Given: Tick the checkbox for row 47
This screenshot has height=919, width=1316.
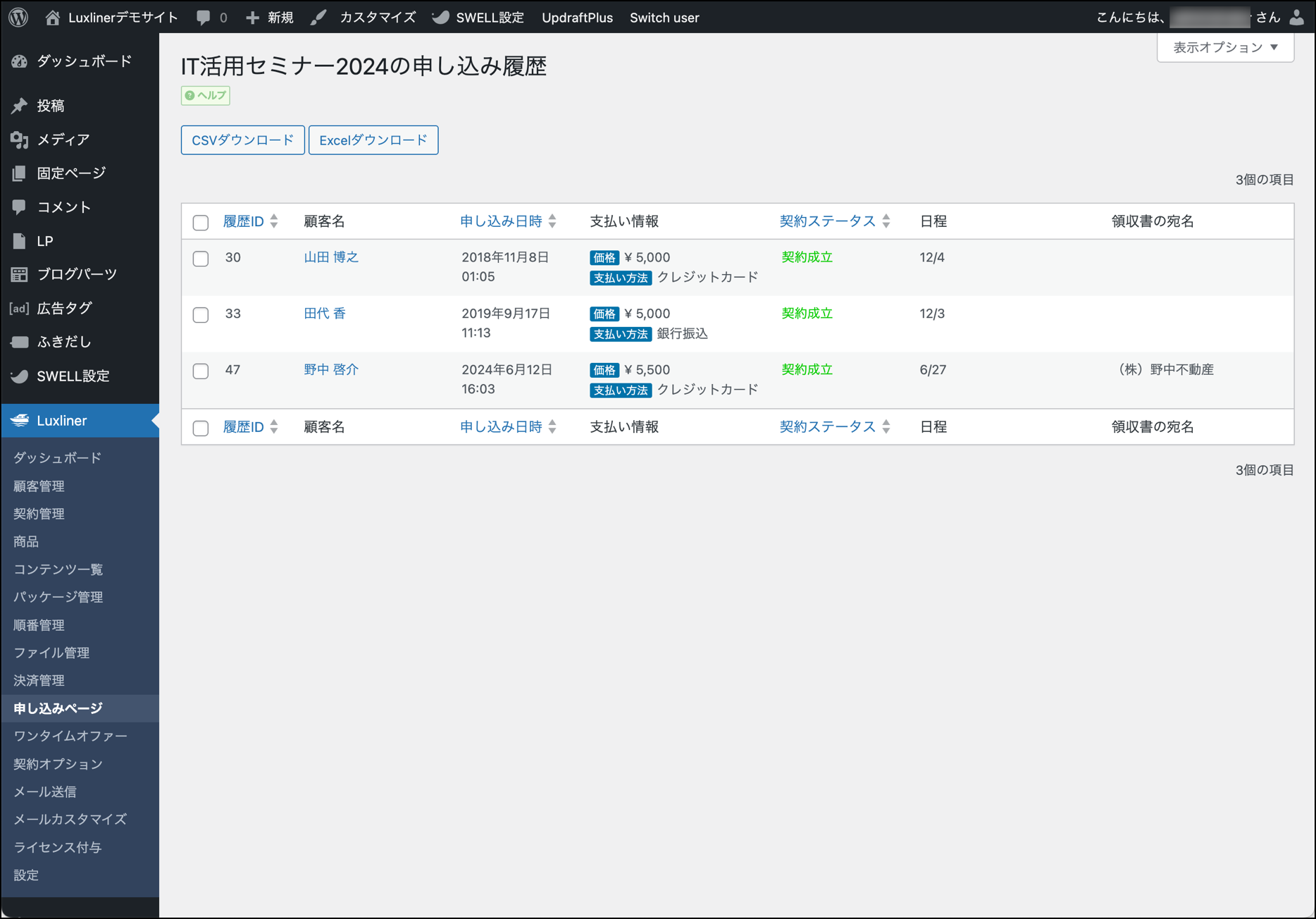Looking at the screenshot, I should (201, 371).
